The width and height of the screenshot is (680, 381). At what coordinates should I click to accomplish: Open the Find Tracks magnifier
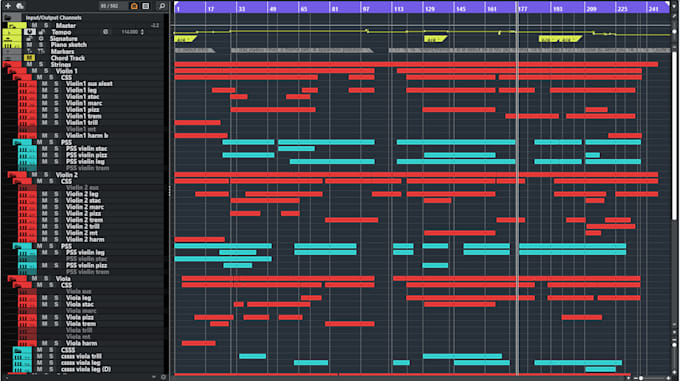pos(162,6)
